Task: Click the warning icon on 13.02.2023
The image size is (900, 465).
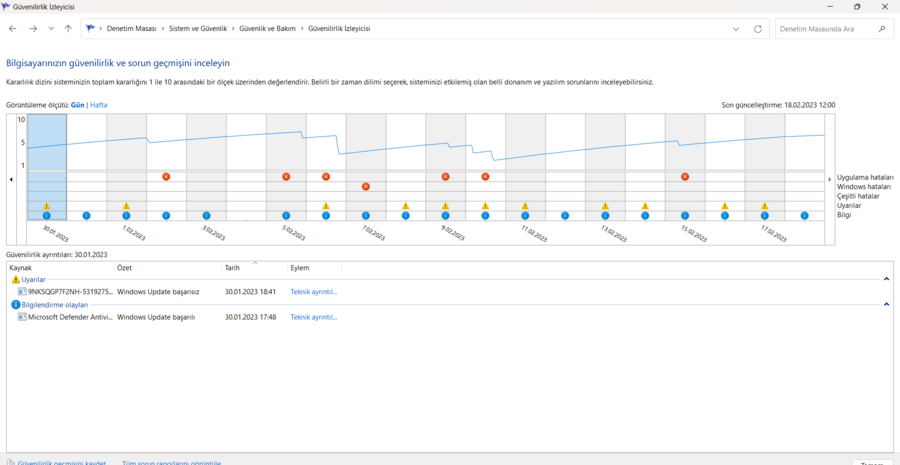Action: click(x=605, y=206)
